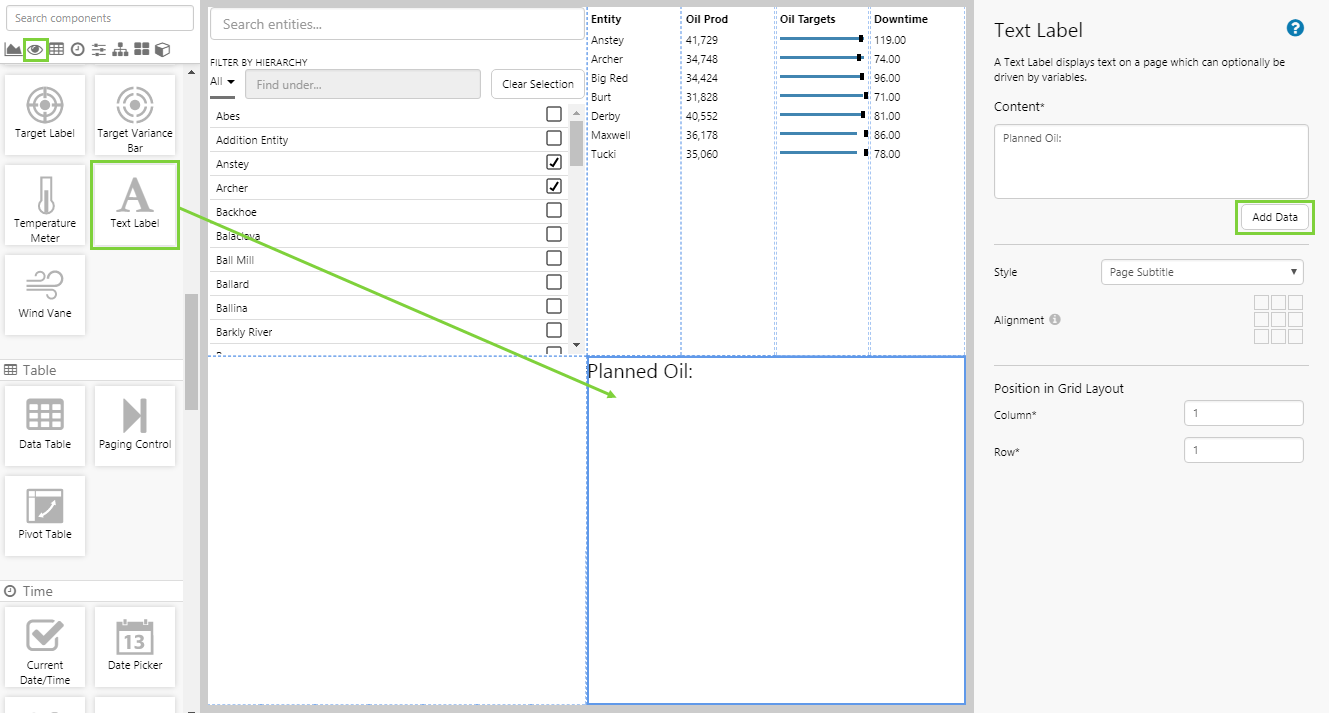Sort by the Entity column header
This screenshot has height=714, width=1329.
pos(606,19)
